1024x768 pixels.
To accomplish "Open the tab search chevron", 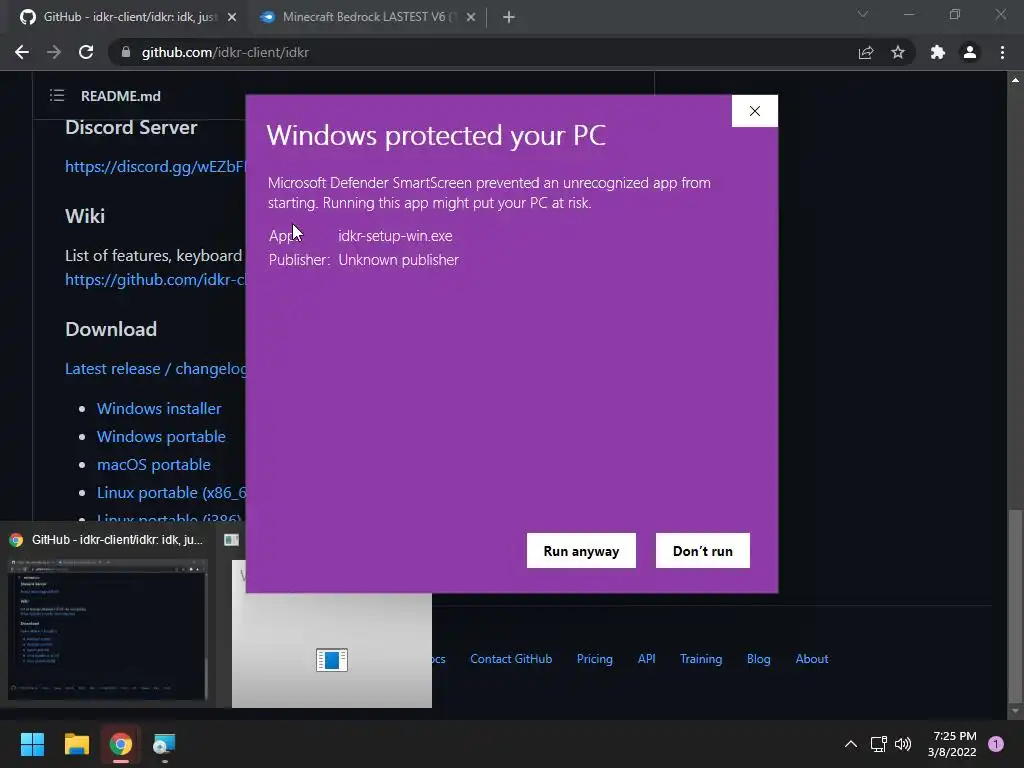I will tap(863, 14).
